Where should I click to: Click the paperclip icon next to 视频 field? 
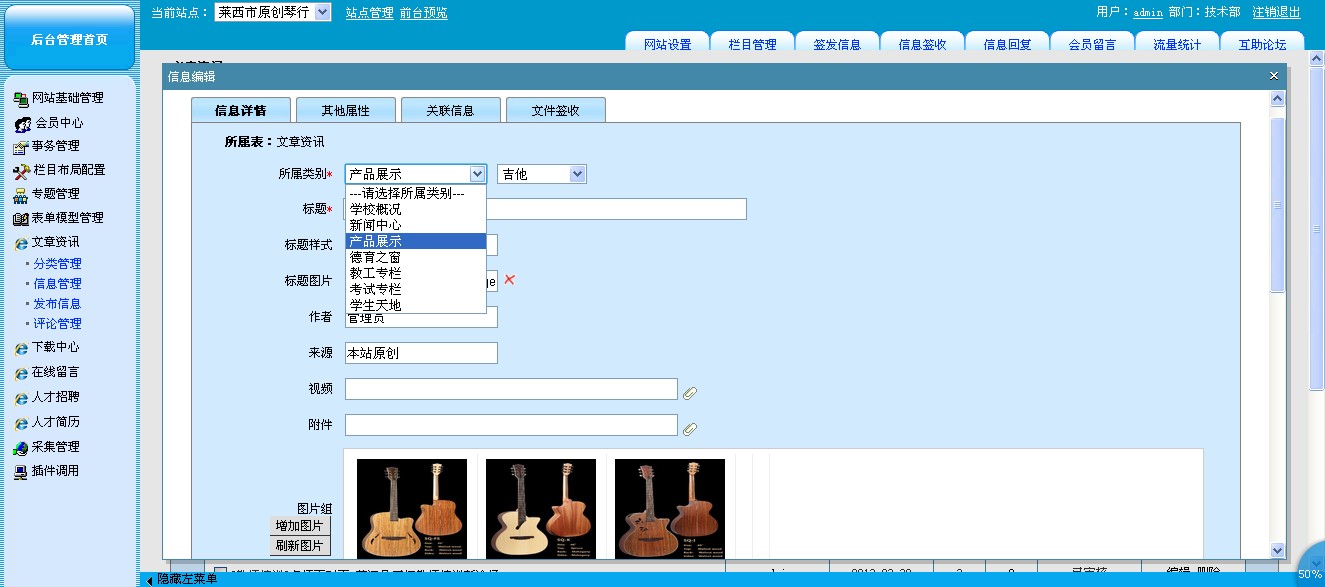(x=690, y=393)
